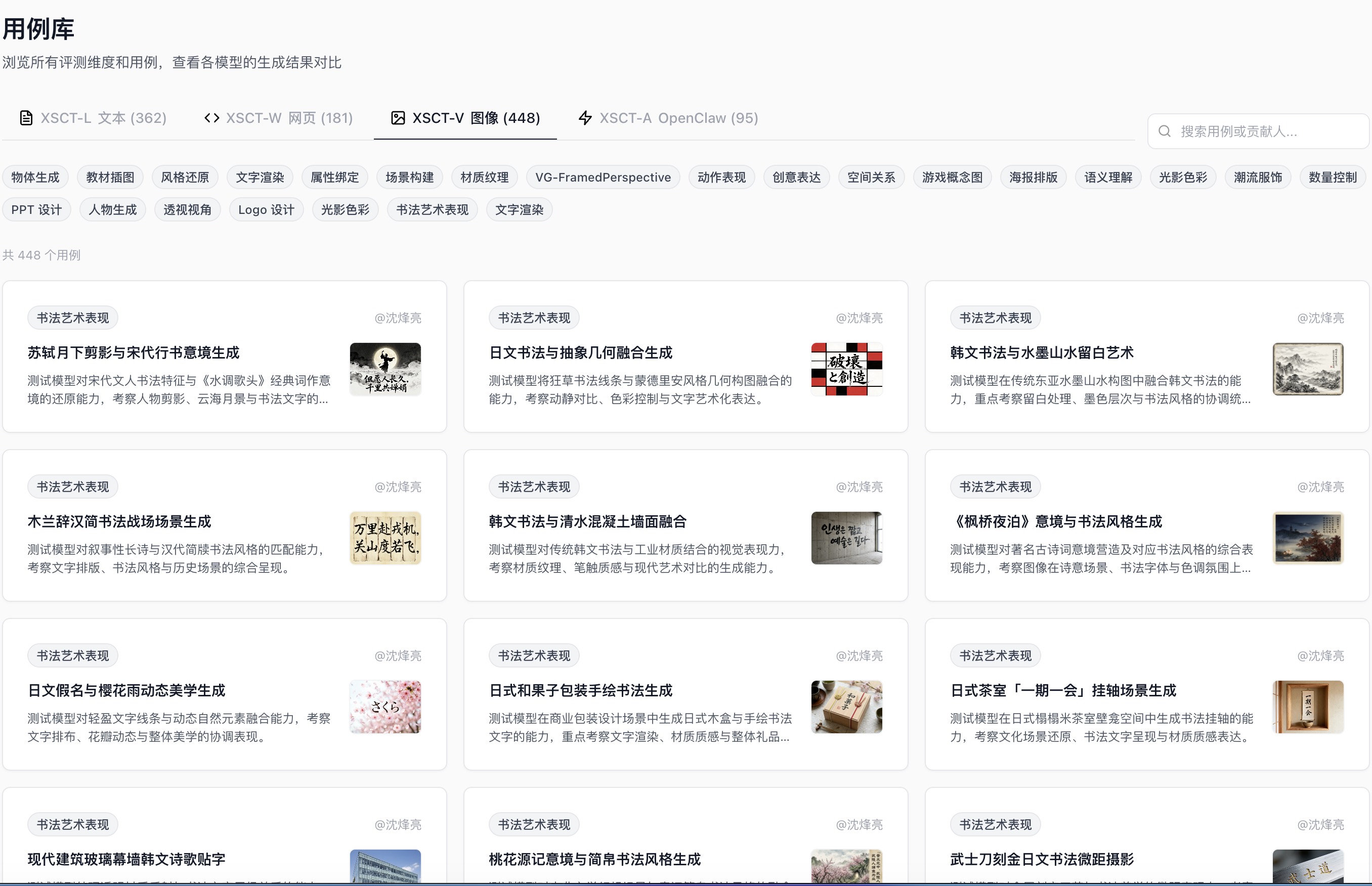This screenshot has height=886, width=1372.
Task: Open the 木兰辞汉简 calligraphy thumbnail
Action: [385, 538]
